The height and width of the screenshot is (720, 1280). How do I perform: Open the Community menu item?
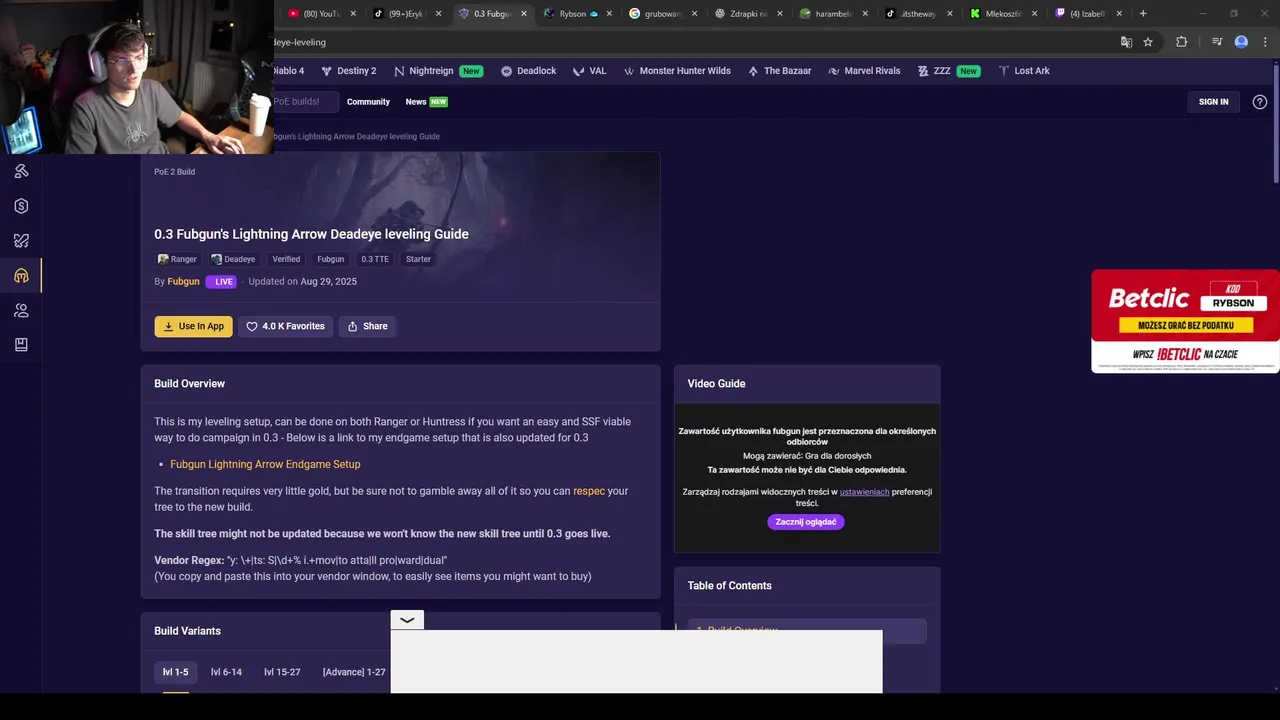click(368, 102)
